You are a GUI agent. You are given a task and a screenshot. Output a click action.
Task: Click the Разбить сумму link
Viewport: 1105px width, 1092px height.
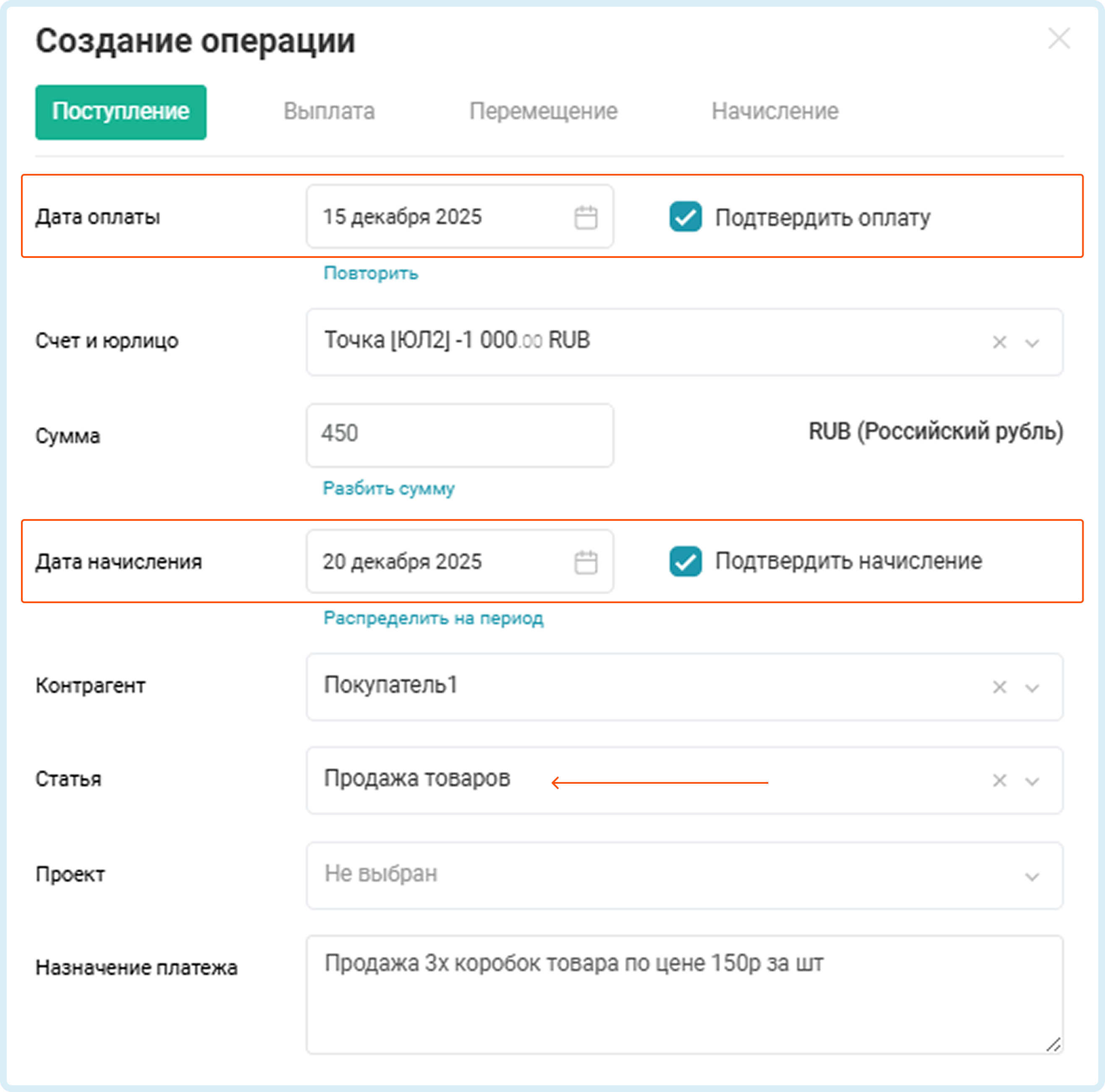388,488
